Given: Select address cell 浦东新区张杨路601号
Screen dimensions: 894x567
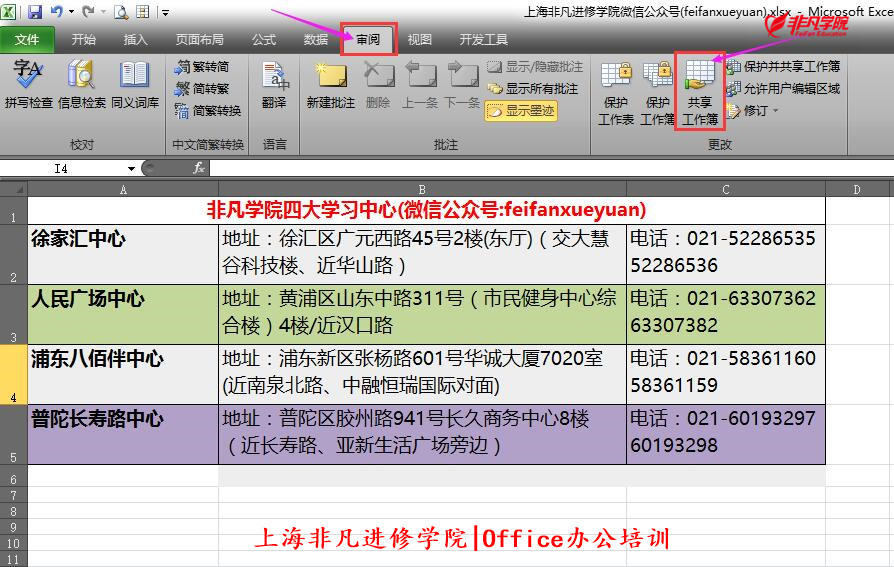Looking at the screenshot, I should point(422,374).
